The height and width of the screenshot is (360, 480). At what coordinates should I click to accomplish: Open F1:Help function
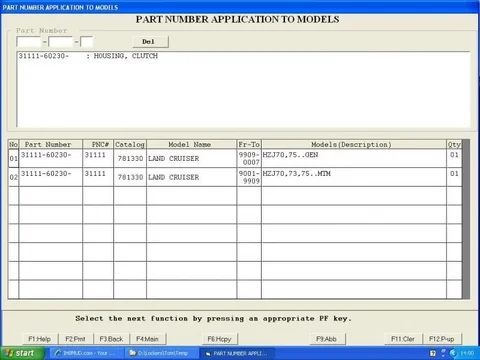(x=40, y=339)
